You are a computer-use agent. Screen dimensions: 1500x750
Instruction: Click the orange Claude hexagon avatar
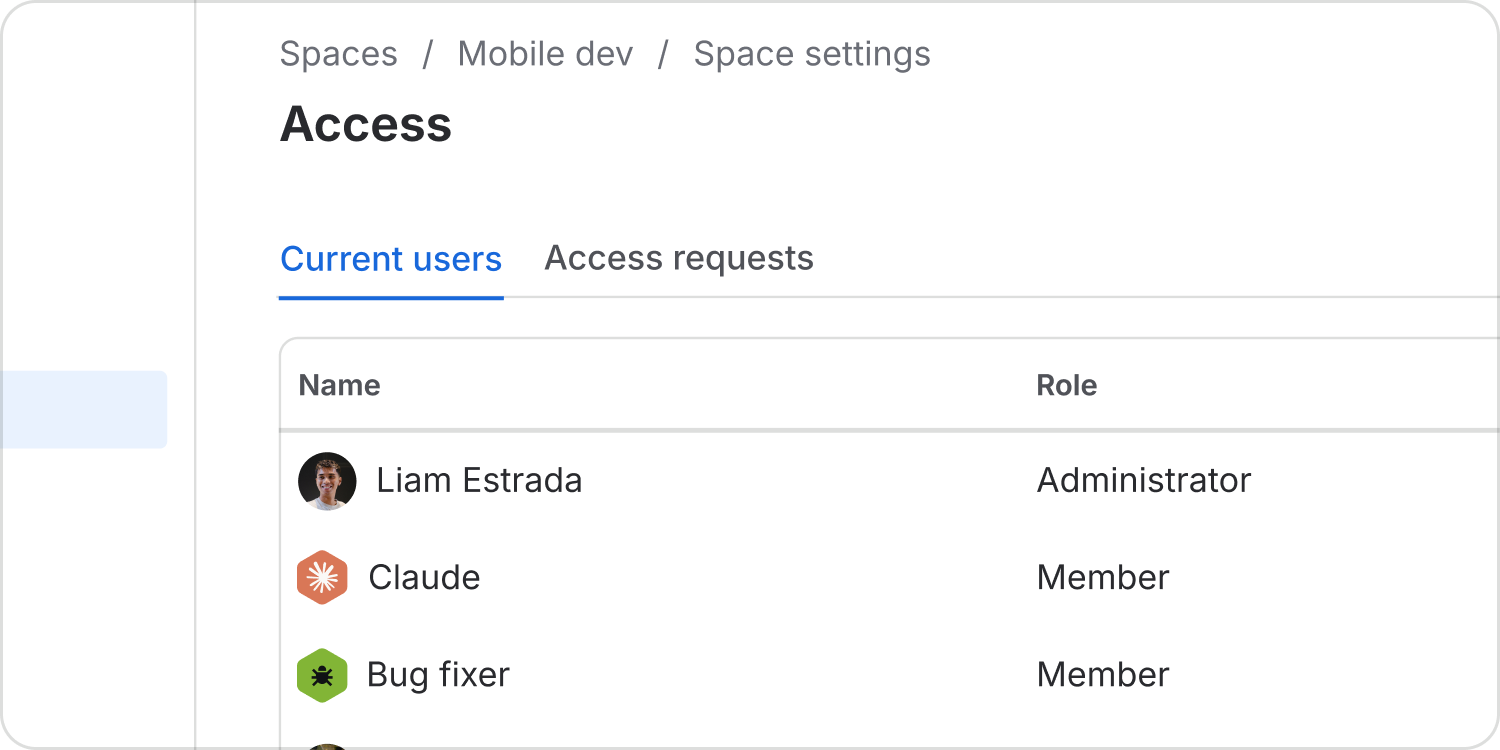(322, 578)
